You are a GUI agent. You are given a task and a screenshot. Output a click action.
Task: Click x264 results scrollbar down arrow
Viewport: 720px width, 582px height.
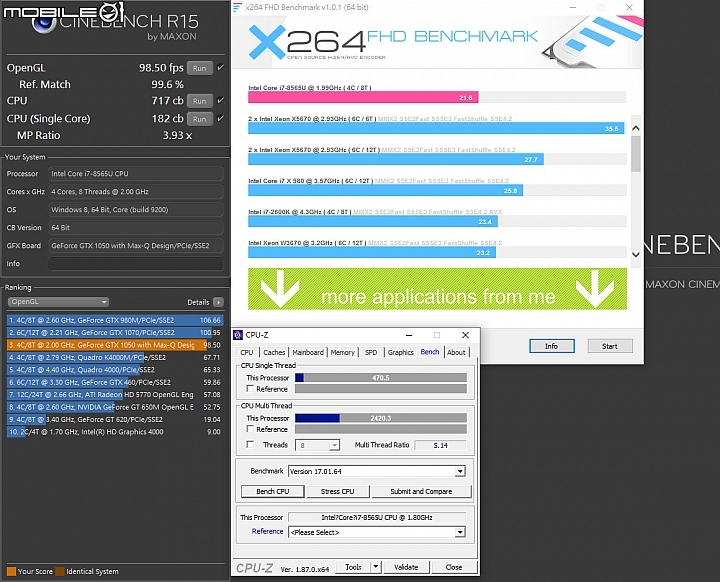coord(636,254)
